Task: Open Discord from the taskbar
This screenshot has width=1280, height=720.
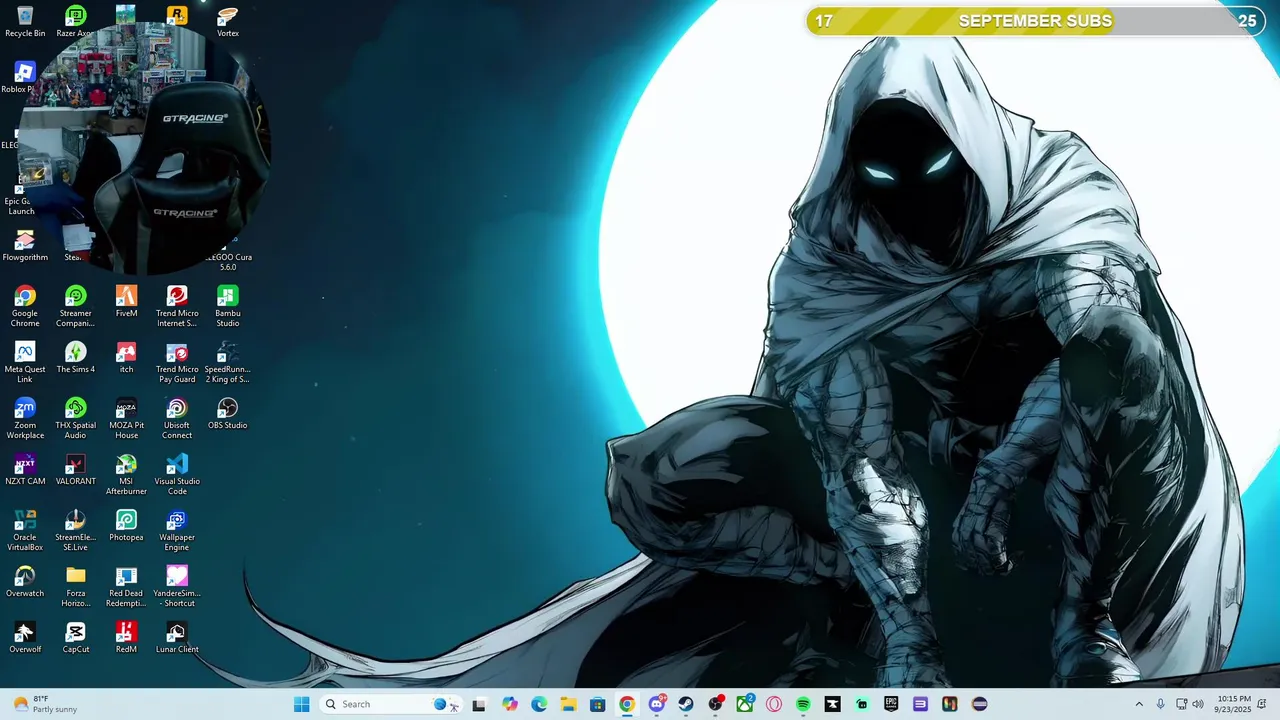Action: click(657, 704)
